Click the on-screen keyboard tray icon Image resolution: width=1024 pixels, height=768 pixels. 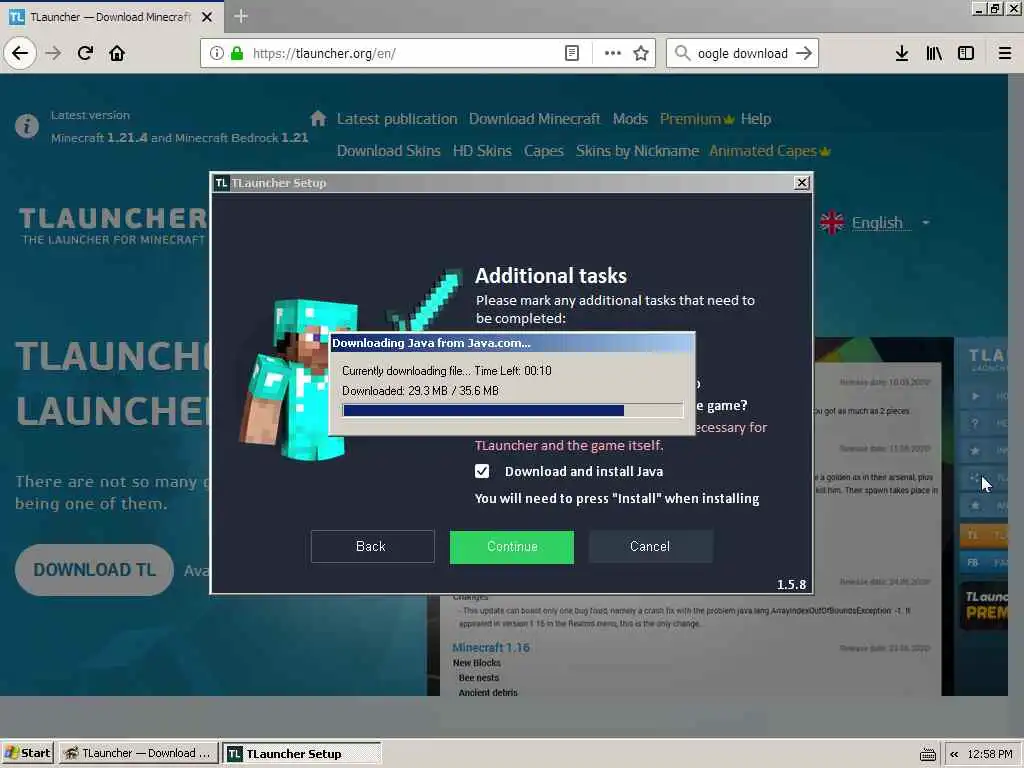[927, 754]
